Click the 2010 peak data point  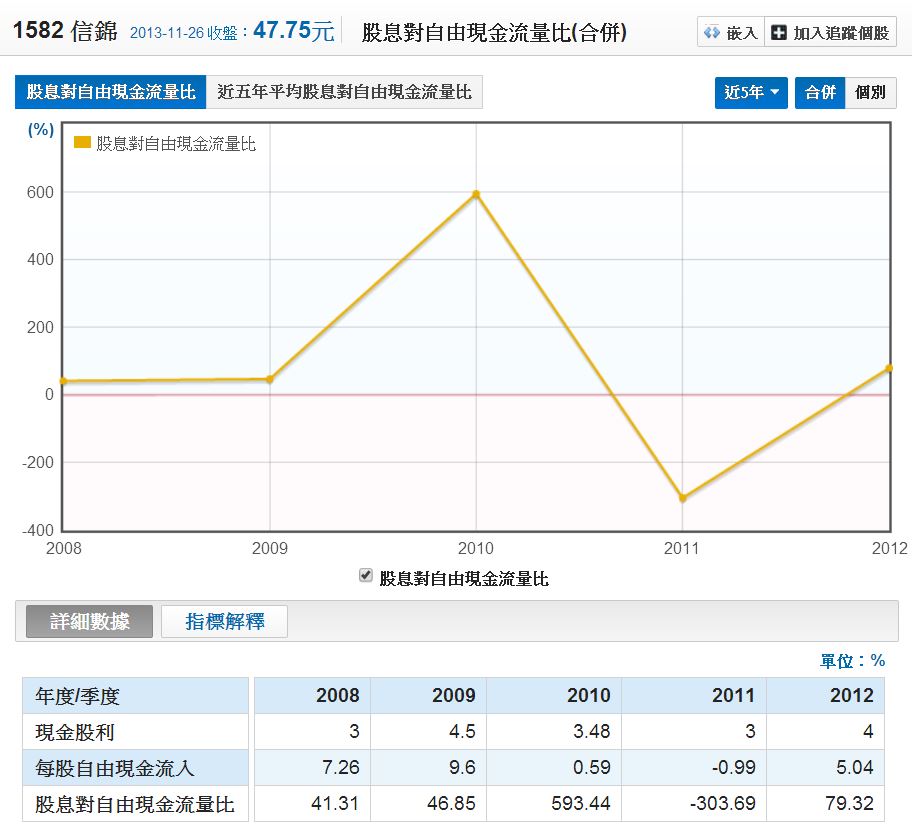(476, 194)
